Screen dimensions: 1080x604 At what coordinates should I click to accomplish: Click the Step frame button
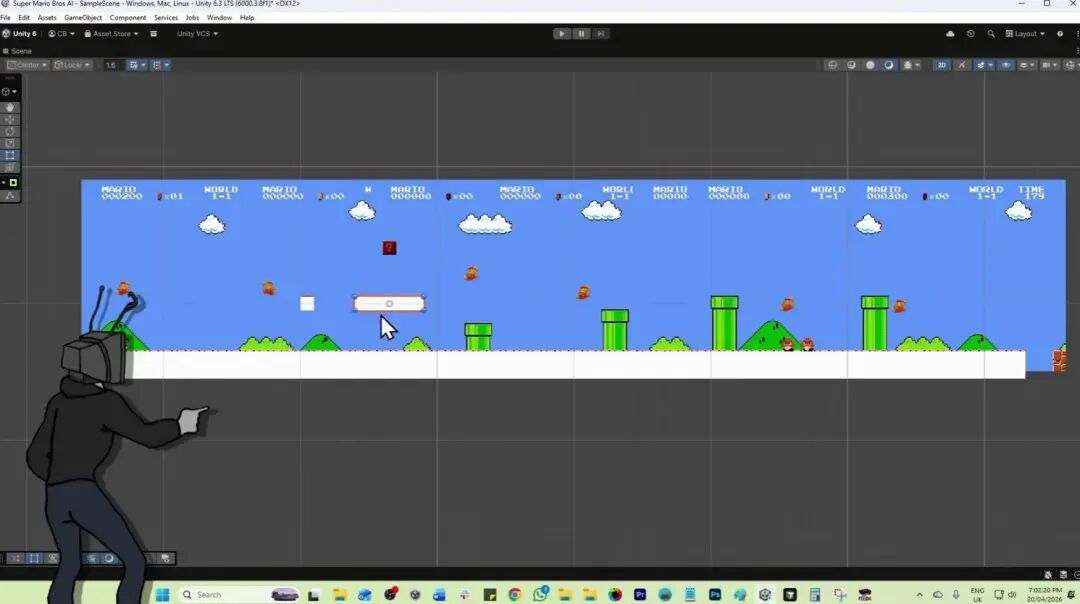tap(601, 34)
